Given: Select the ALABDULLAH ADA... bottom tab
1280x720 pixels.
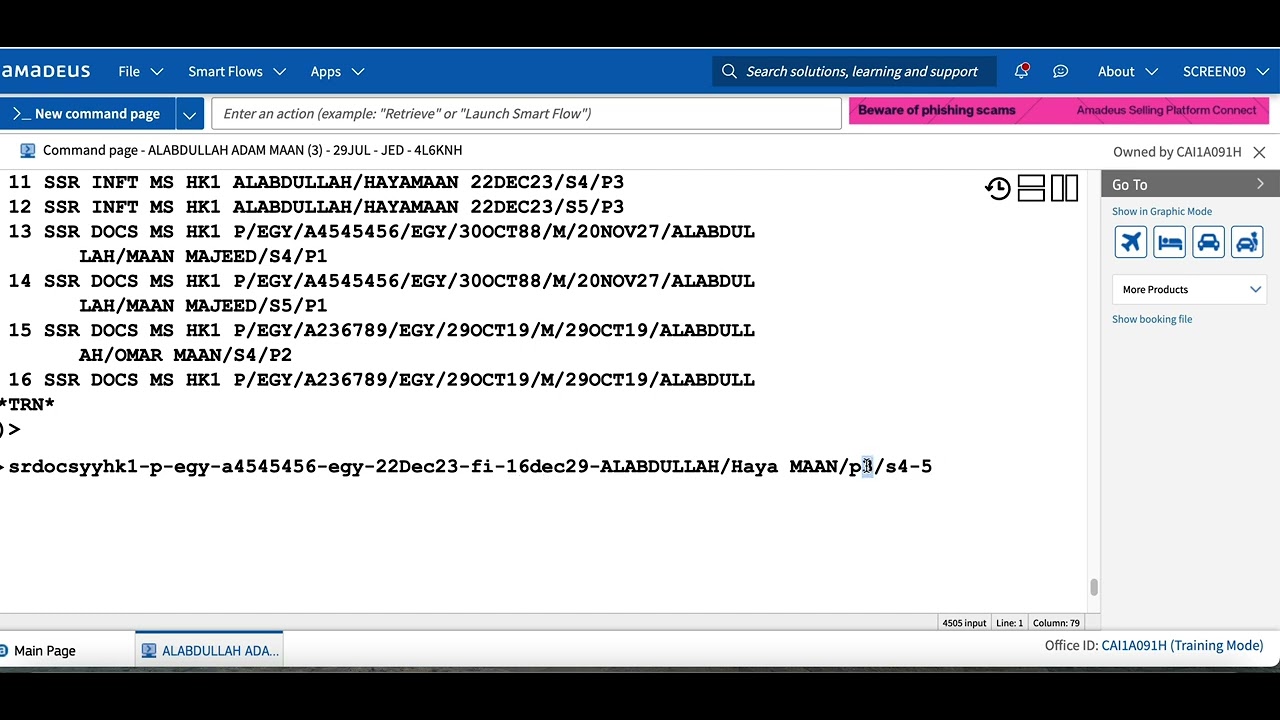Looking at the screenshot, I should [209, 650].
